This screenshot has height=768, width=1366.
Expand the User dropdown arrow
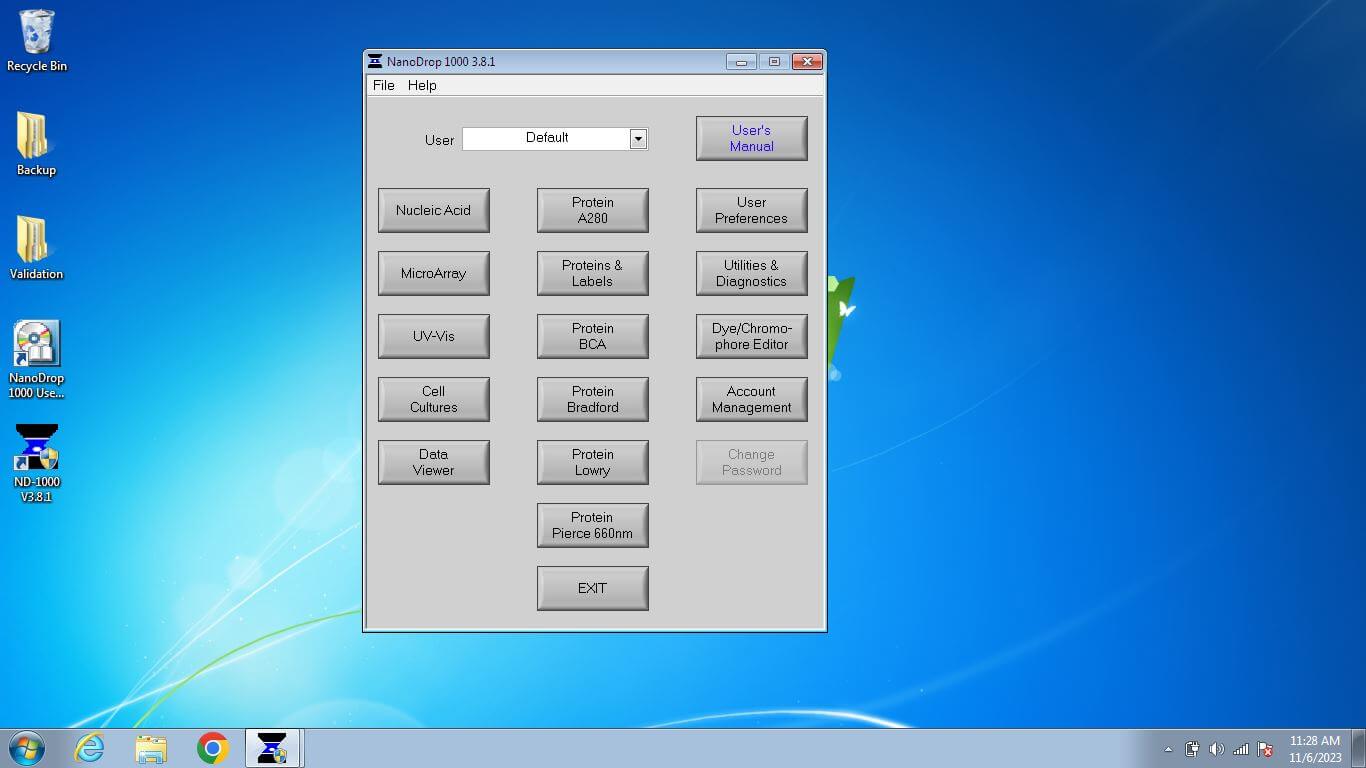tap(638, 139)
